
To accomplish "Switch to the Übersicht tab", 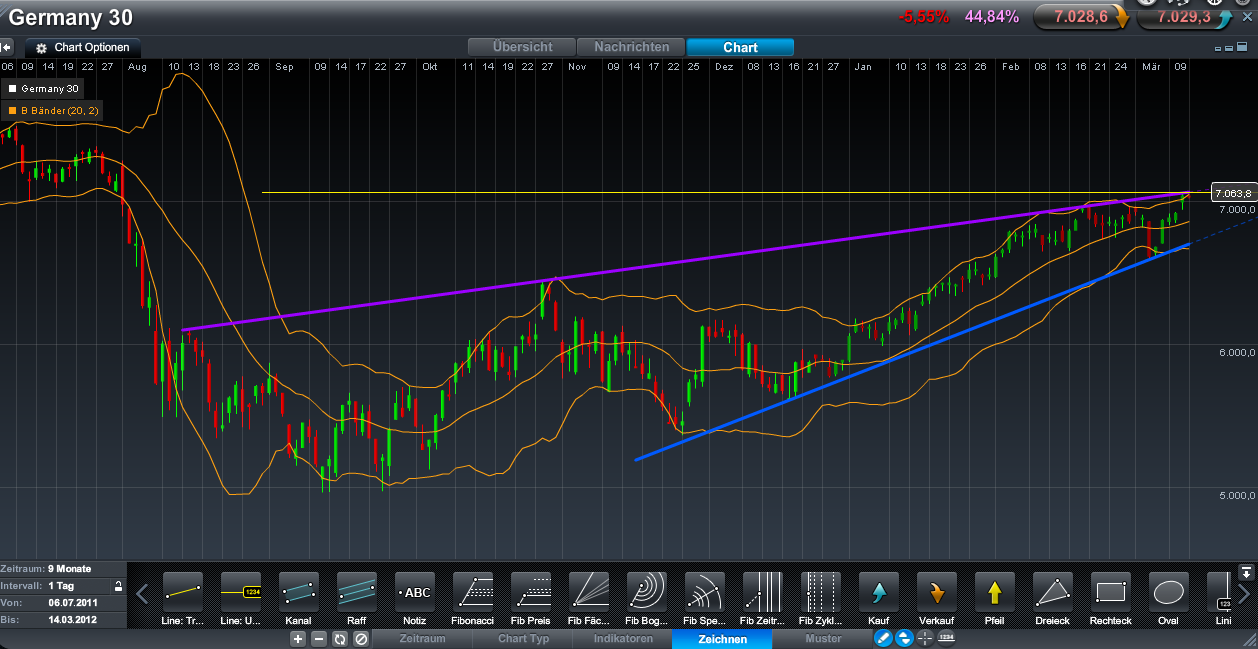I will point(523,47).
